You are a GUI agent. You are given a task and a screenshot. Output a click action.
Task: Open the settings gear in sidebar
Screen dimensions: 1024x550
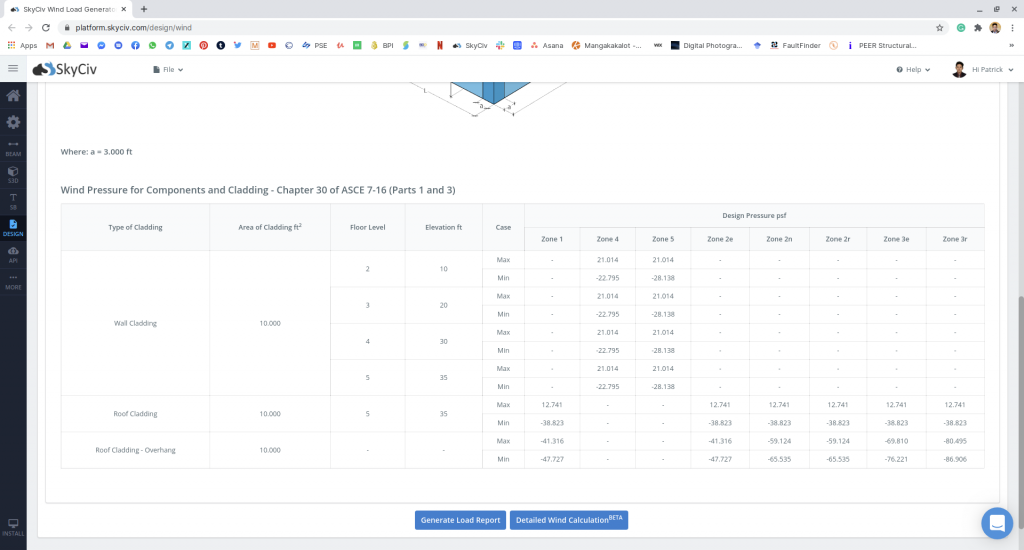13,122
